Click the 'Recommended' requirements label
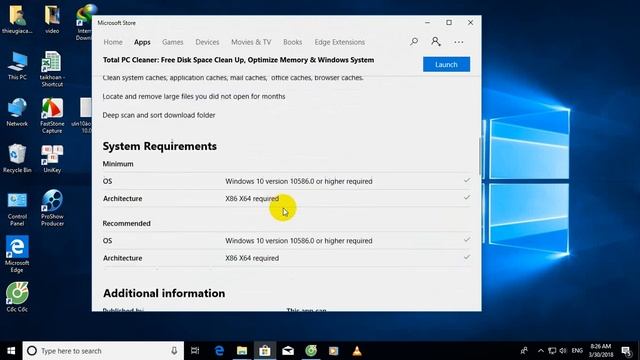The height and width of the screenshot is (360, 640). pyautogui.click(x=127, y=223)
